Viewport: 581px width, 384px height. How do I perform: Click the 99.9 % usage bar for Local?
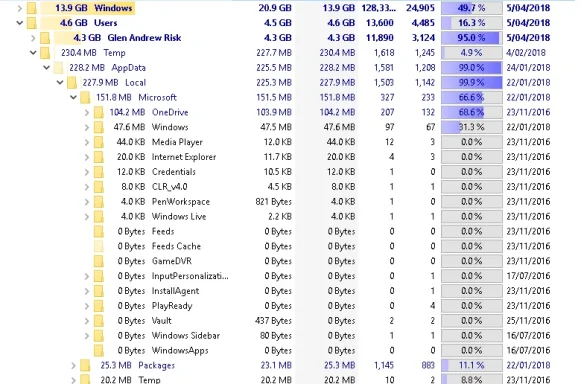point(472,83)
